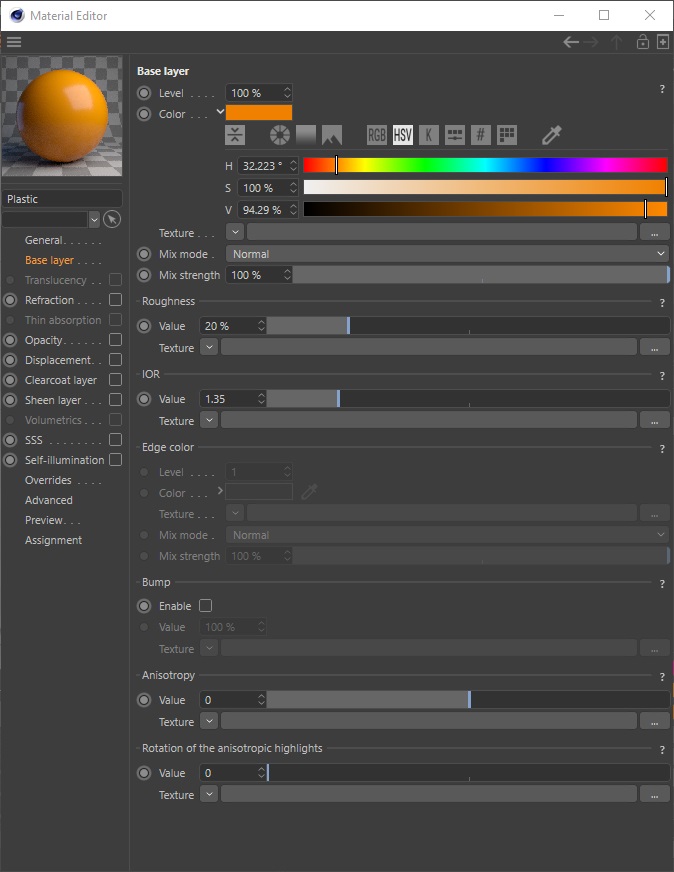Click the Rotation Texture browse button
Image resolution: width=674 pixels, height=872 pixels.
coord(655,795)
